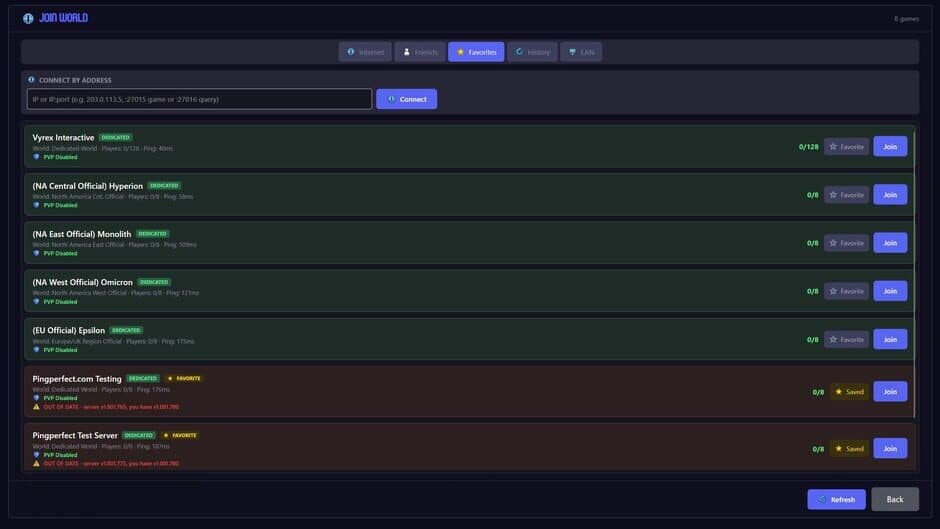
Task: Click the Connect button
Action: click(x=406, y=99)
